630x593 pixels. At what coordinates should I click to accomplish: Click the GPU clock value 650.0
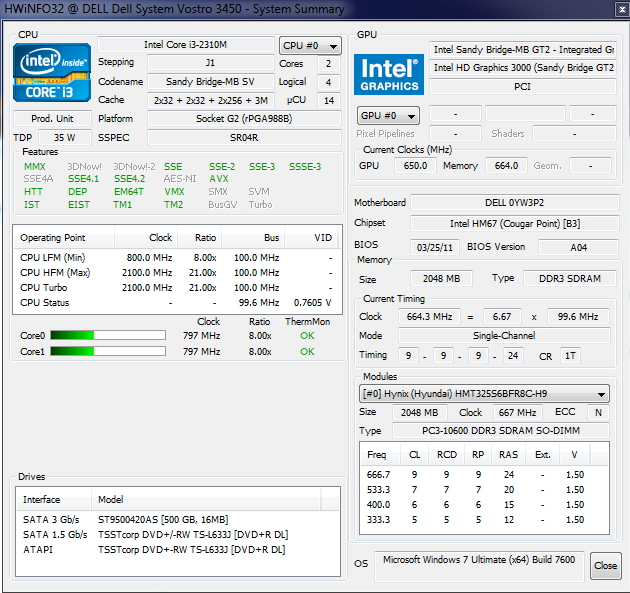[415, 166]
